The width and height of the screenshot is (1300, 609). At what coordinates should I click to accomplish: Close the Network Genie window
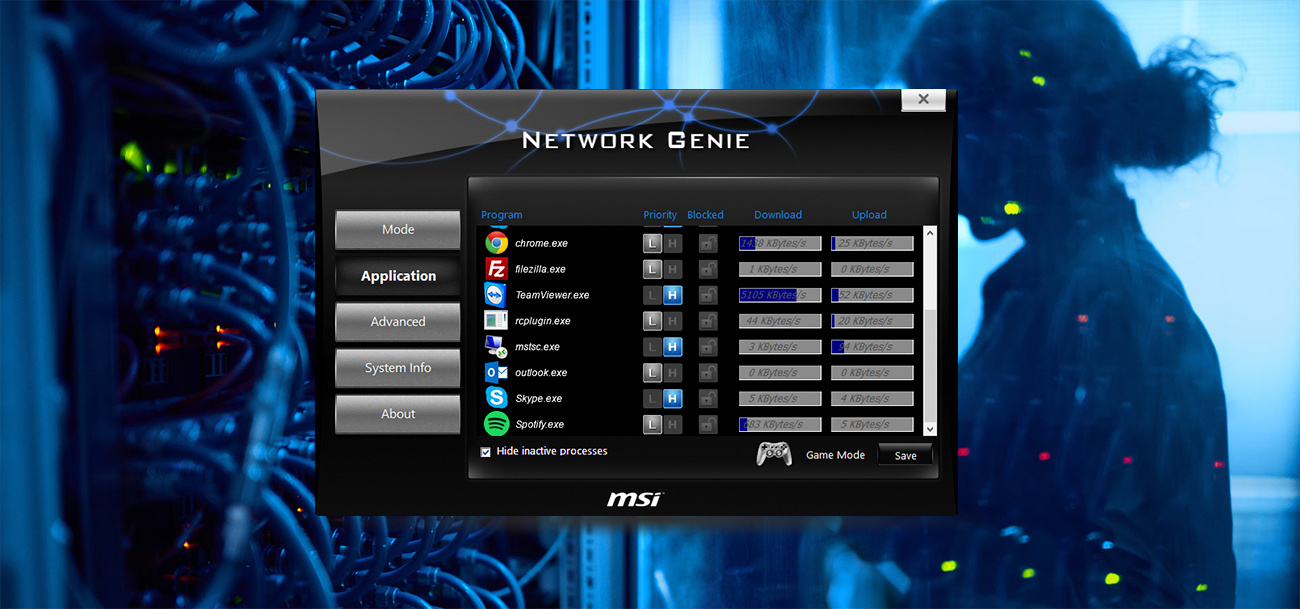pyautogui.click(x=923, y=99)
